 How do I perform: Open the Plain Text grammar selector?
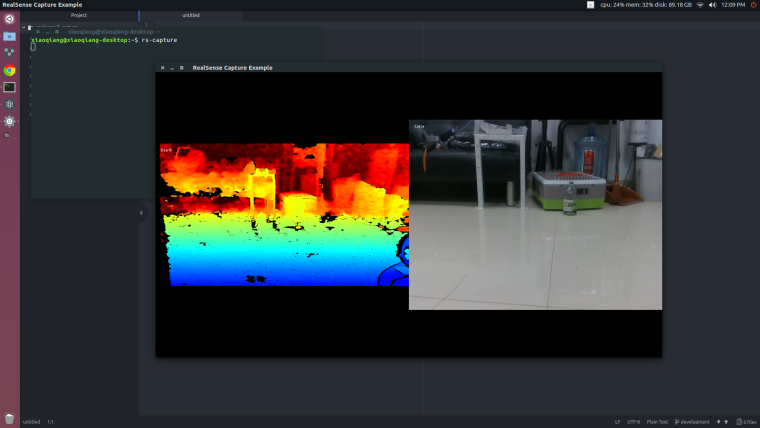pos(657,422)
